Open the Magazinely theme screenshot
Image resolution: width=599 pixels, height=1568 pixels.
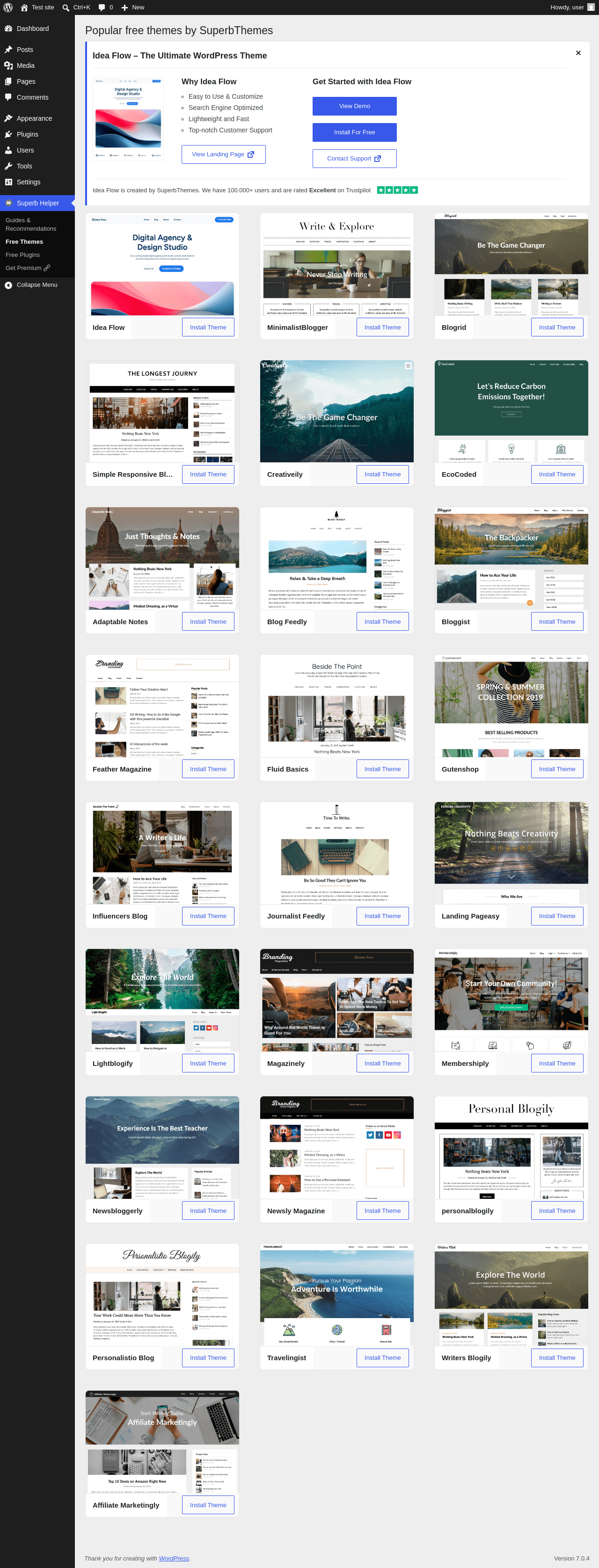(x=336, y=1001)
